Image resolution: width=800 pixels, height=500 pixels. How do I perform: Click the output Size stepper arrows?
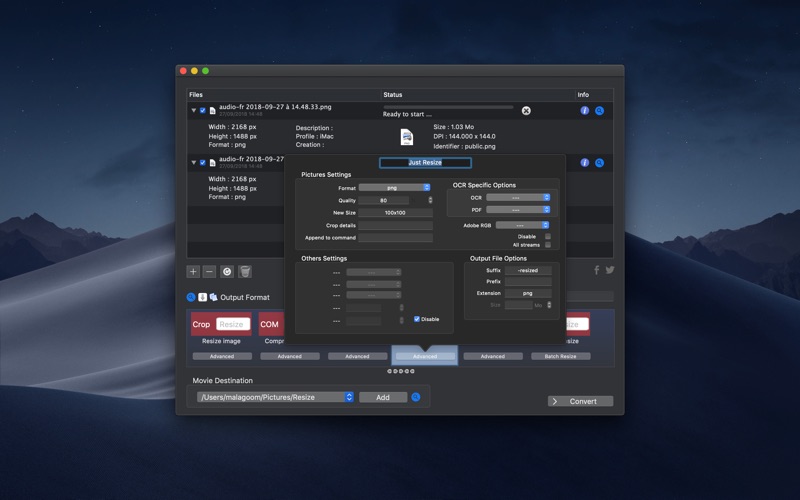click(x=549, y=305)
